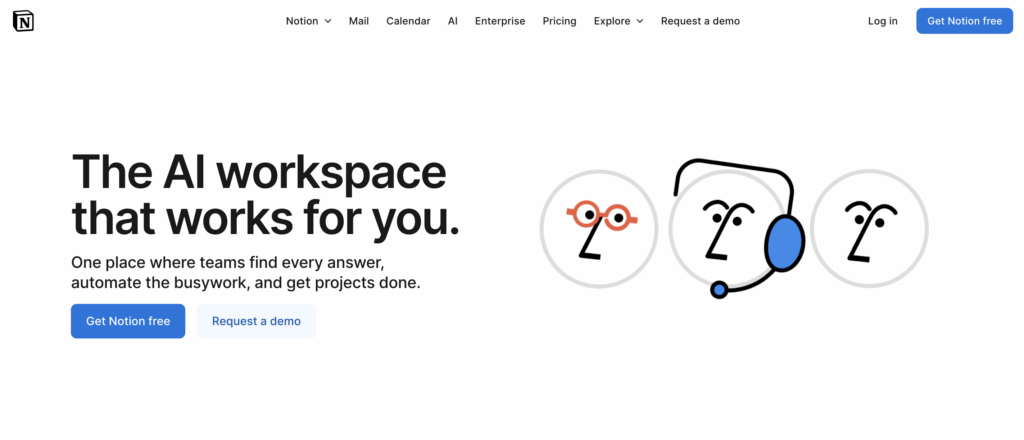Click the Log in link
Viewport: 1024px width, 440px height.
coord(882,21)
